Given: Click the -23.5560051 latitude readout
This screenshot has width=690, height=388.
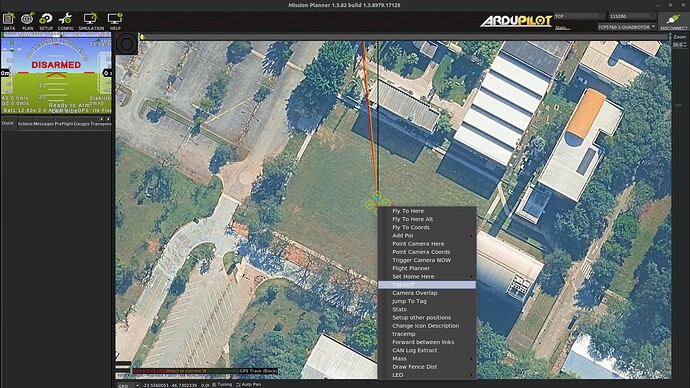Looking at the screenshot, I should [156, 385].
